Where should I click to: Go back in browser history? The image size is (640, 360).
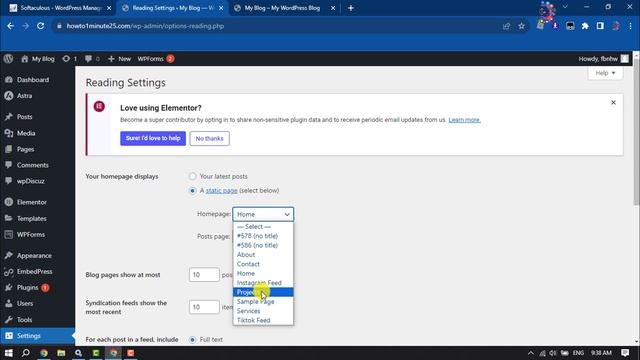[10, 26]
